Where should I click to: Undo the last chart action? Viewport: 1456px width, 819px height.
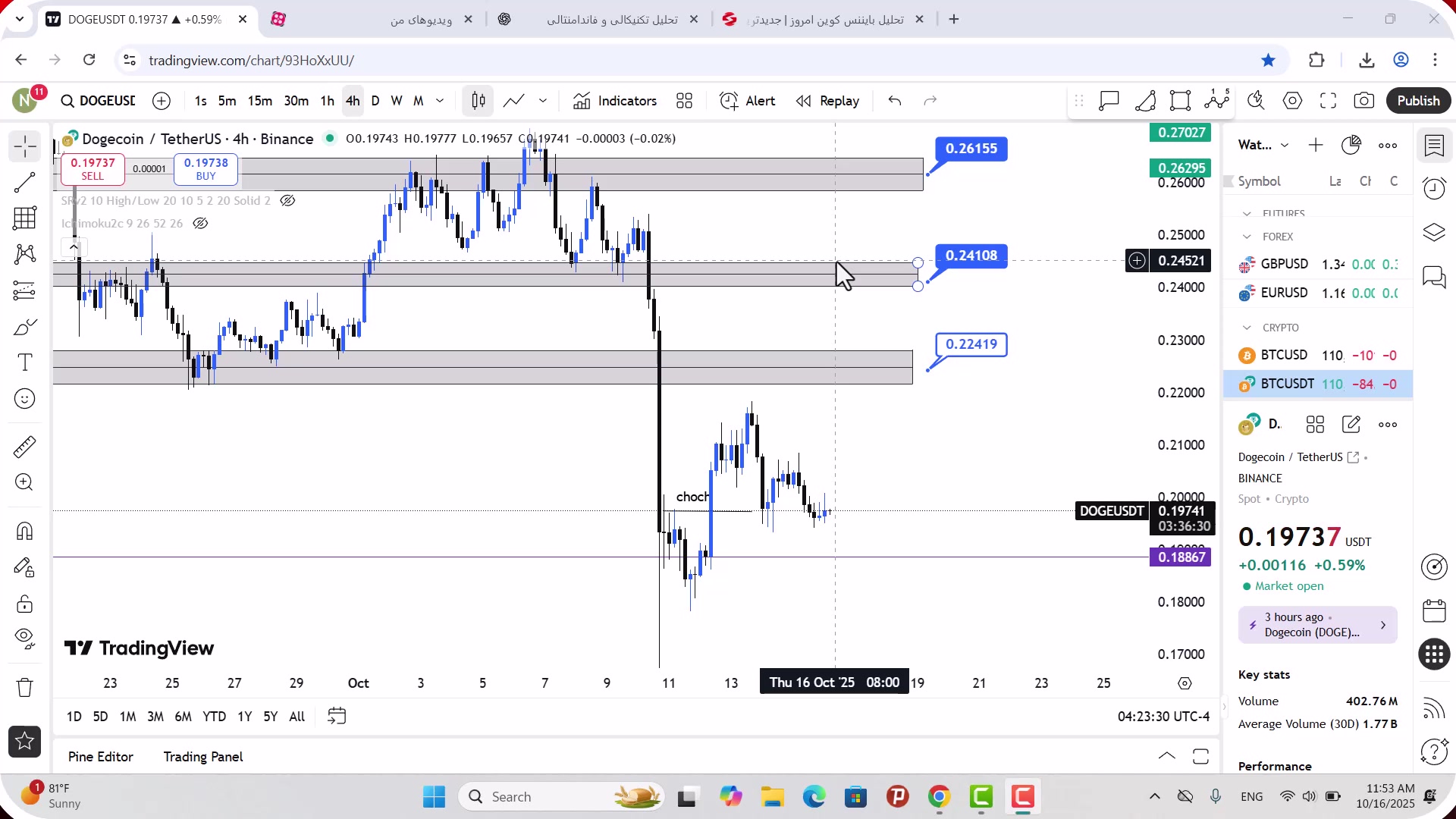click(895, 101)
